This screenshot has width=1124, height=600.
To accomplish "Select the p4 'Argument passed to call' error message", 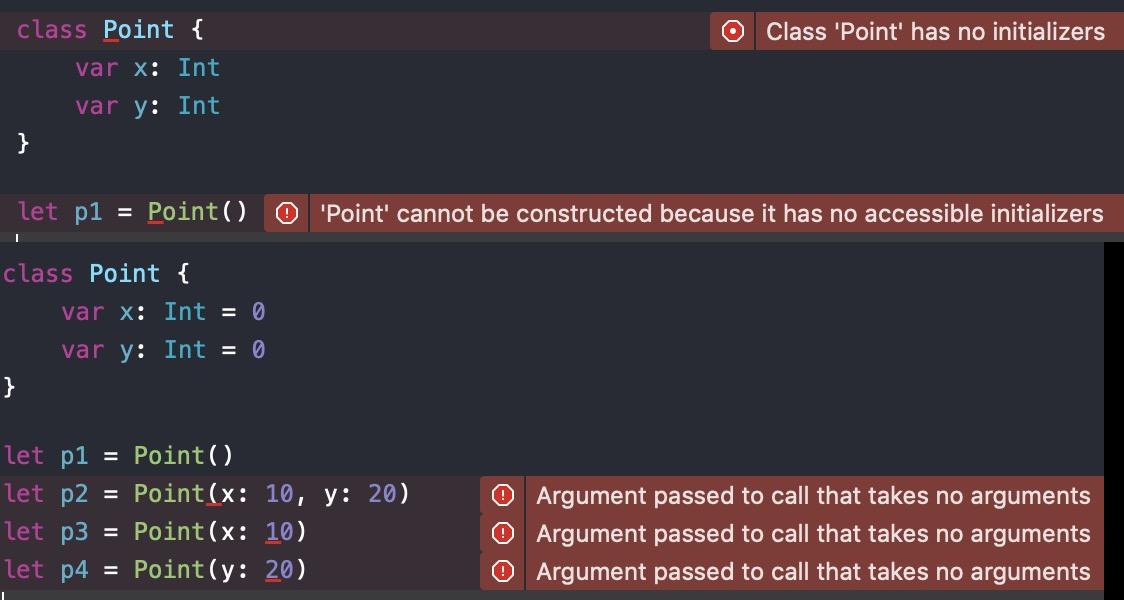I will pos(814,571).
